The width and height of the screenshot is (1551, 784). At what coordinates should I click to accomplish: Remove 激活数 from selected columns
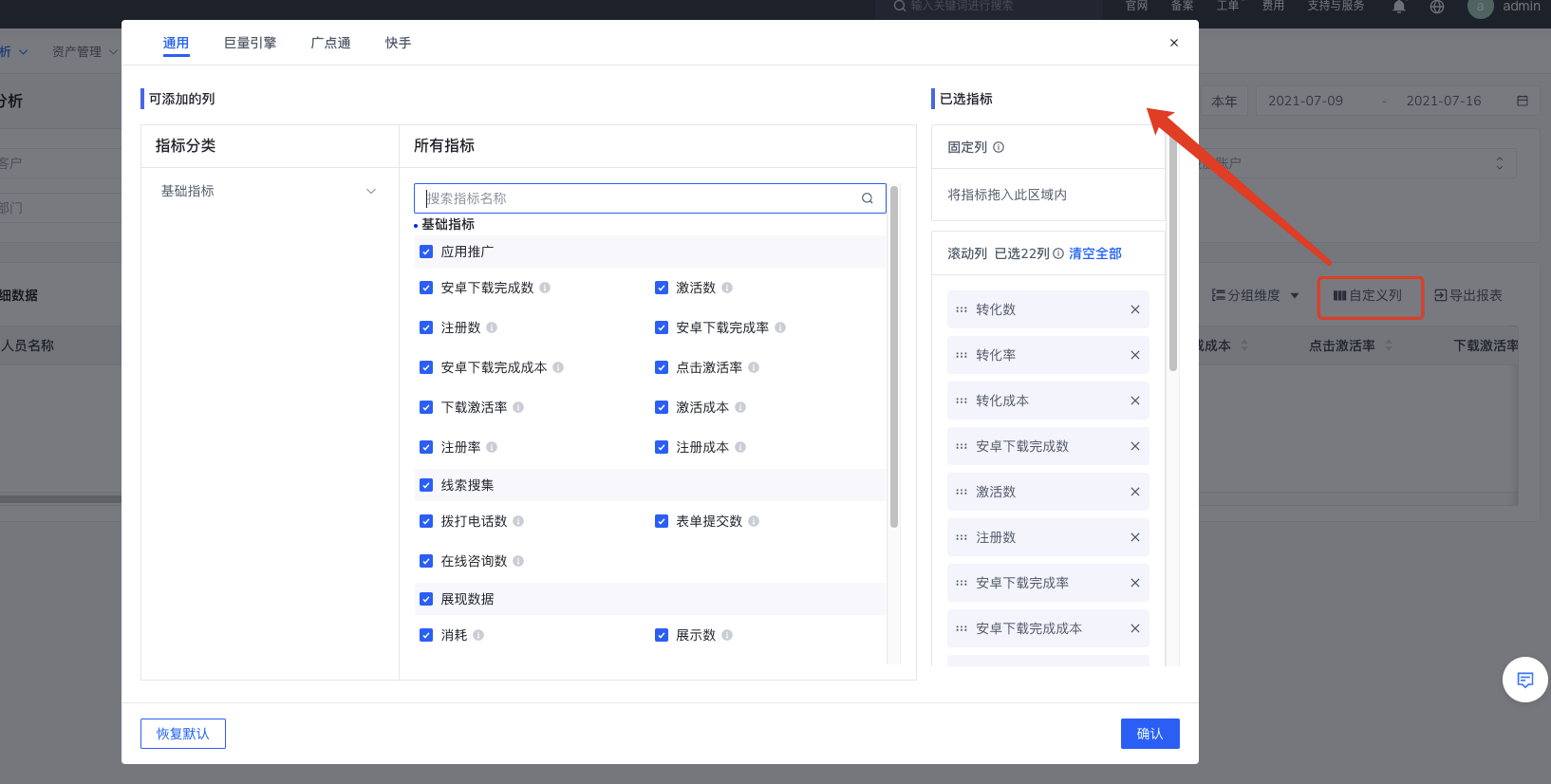pyautogui.click(x=1134, y=492)
